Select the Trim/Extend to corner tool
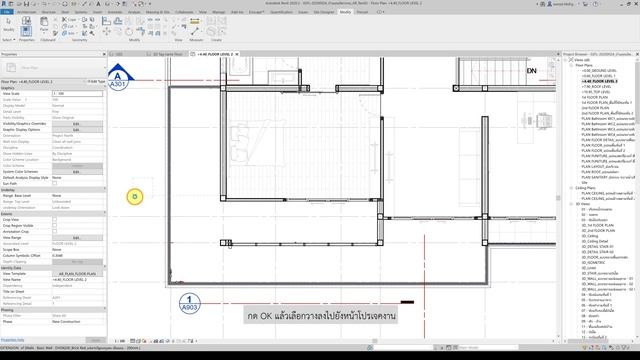The height and width of the screenshot is (360, 640). 141,31
